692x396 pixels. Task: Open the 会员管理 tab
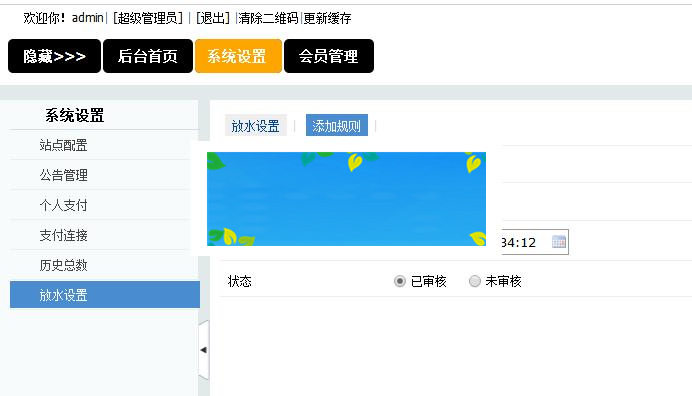pyautogui.click(x=329, y=56)
